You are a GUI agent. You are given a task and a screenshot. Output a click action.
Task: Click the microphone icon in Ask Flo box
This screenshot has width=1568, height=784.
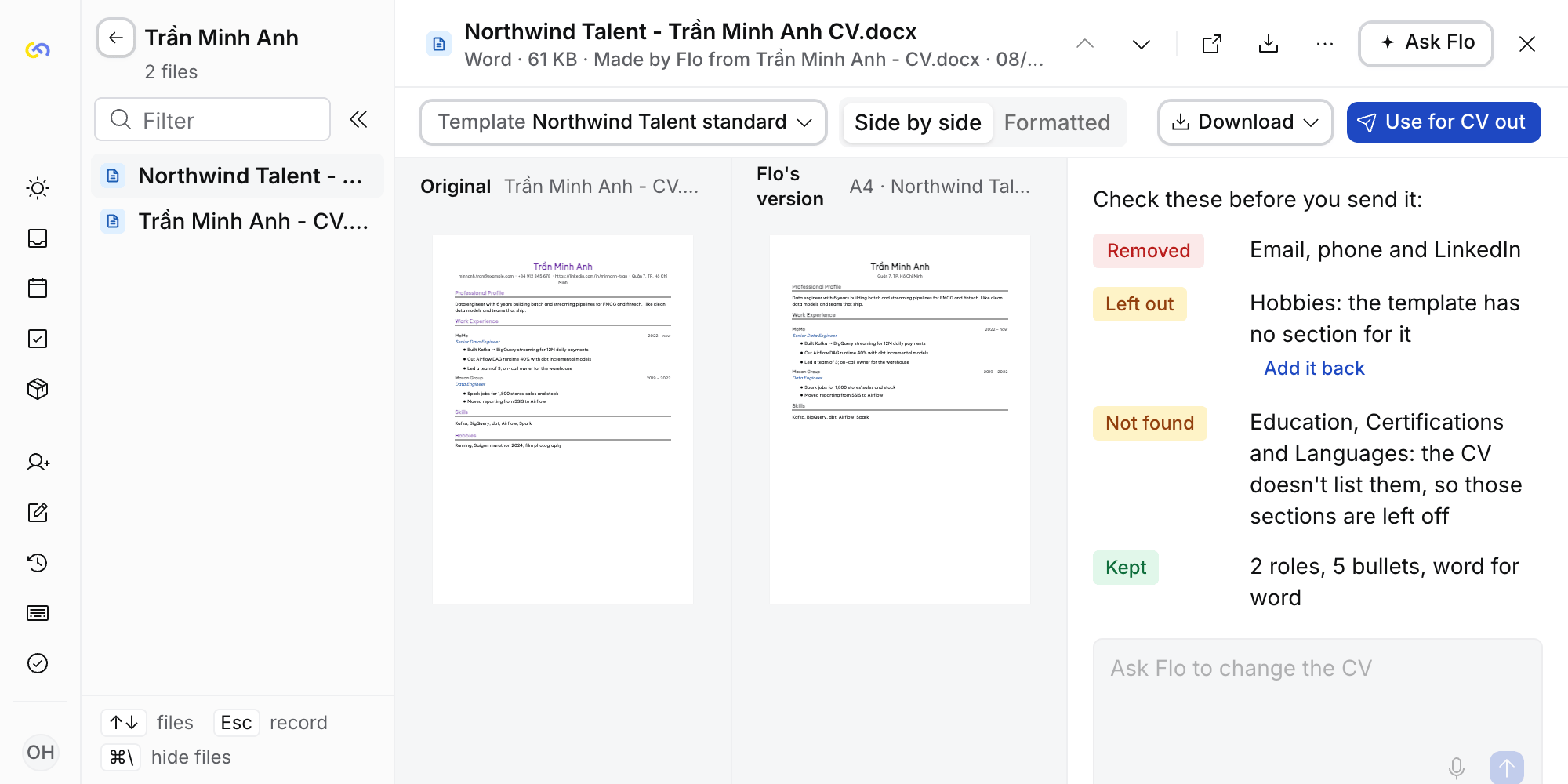pyautogui.click(x=1457, y=768)
